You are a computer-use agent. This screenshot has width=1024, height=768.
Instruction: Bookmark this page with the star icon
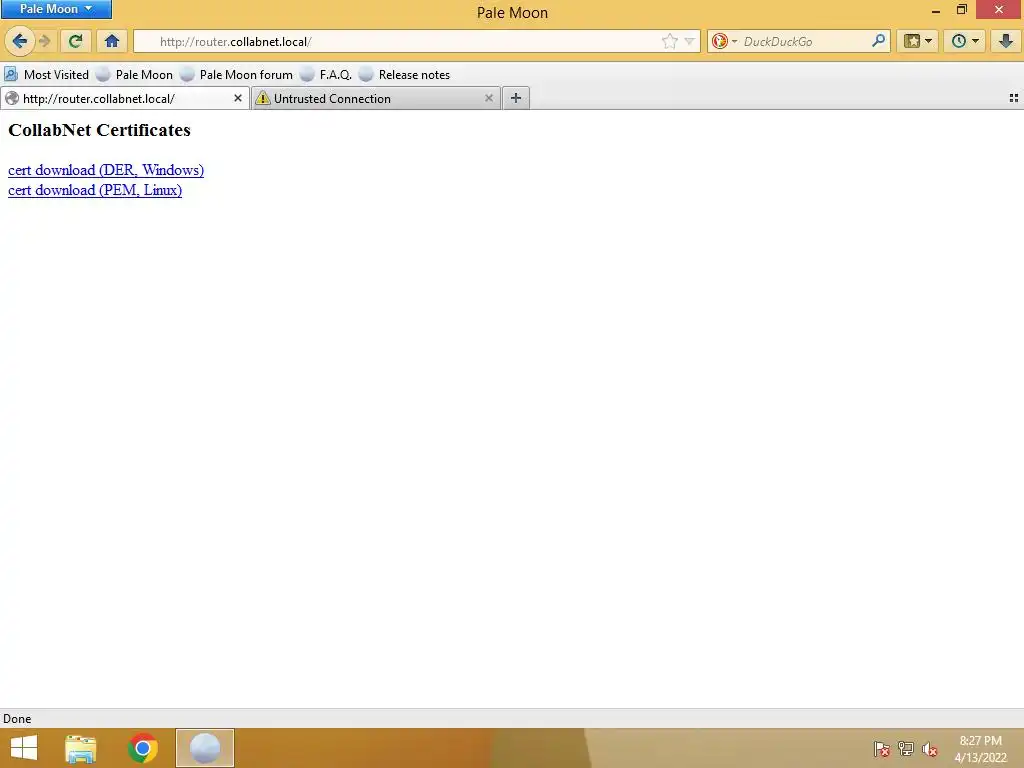[669, 41]
